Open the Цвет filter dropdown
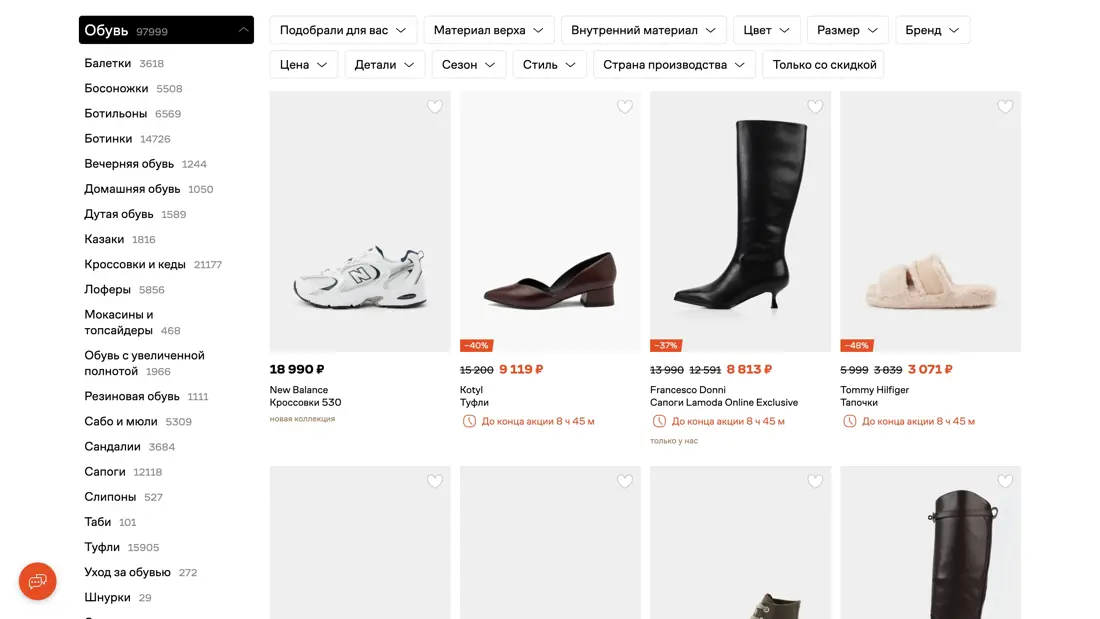Screen dimensions: 1100x619 (x=767, y=30)
